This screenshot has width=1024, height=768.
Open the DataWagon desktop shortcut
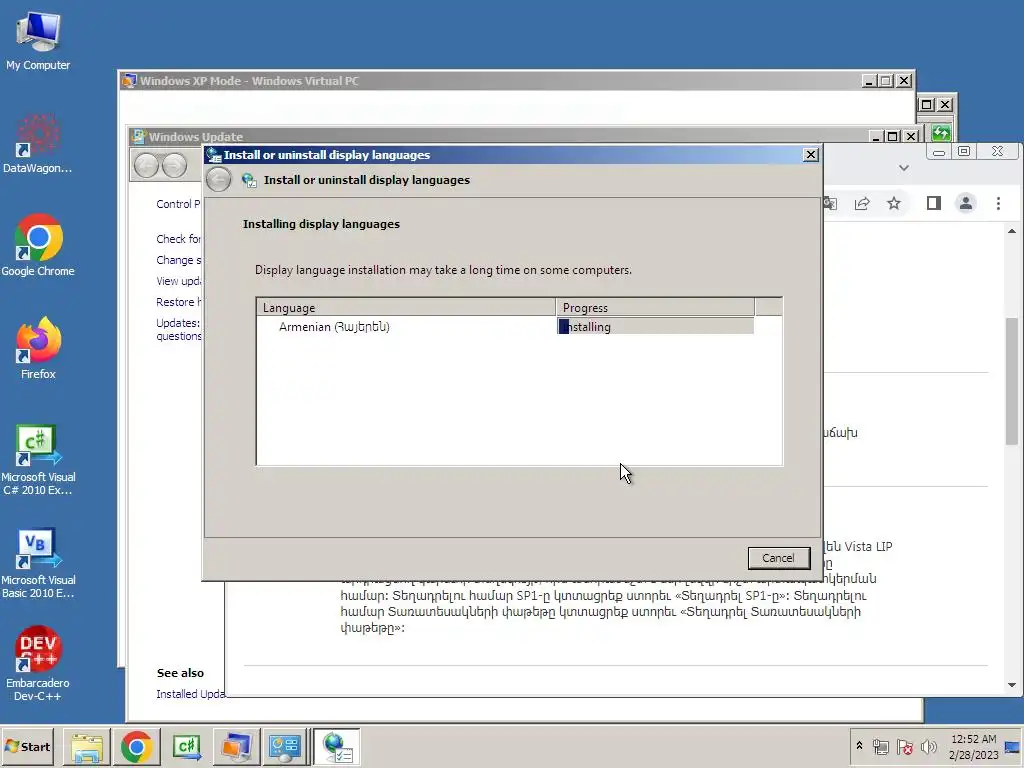(38, 143)
